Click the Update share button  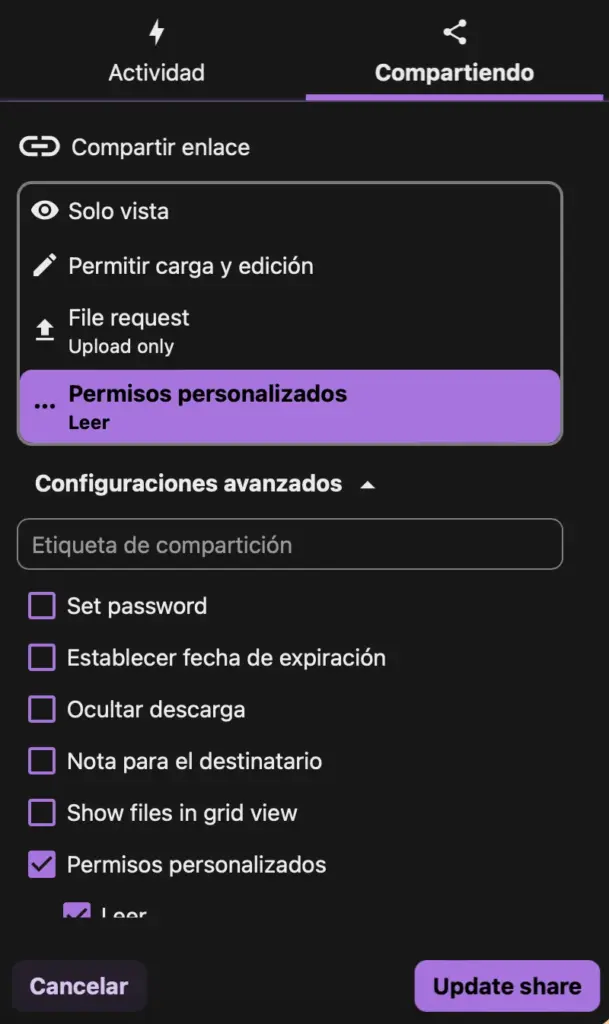(506, 987)
